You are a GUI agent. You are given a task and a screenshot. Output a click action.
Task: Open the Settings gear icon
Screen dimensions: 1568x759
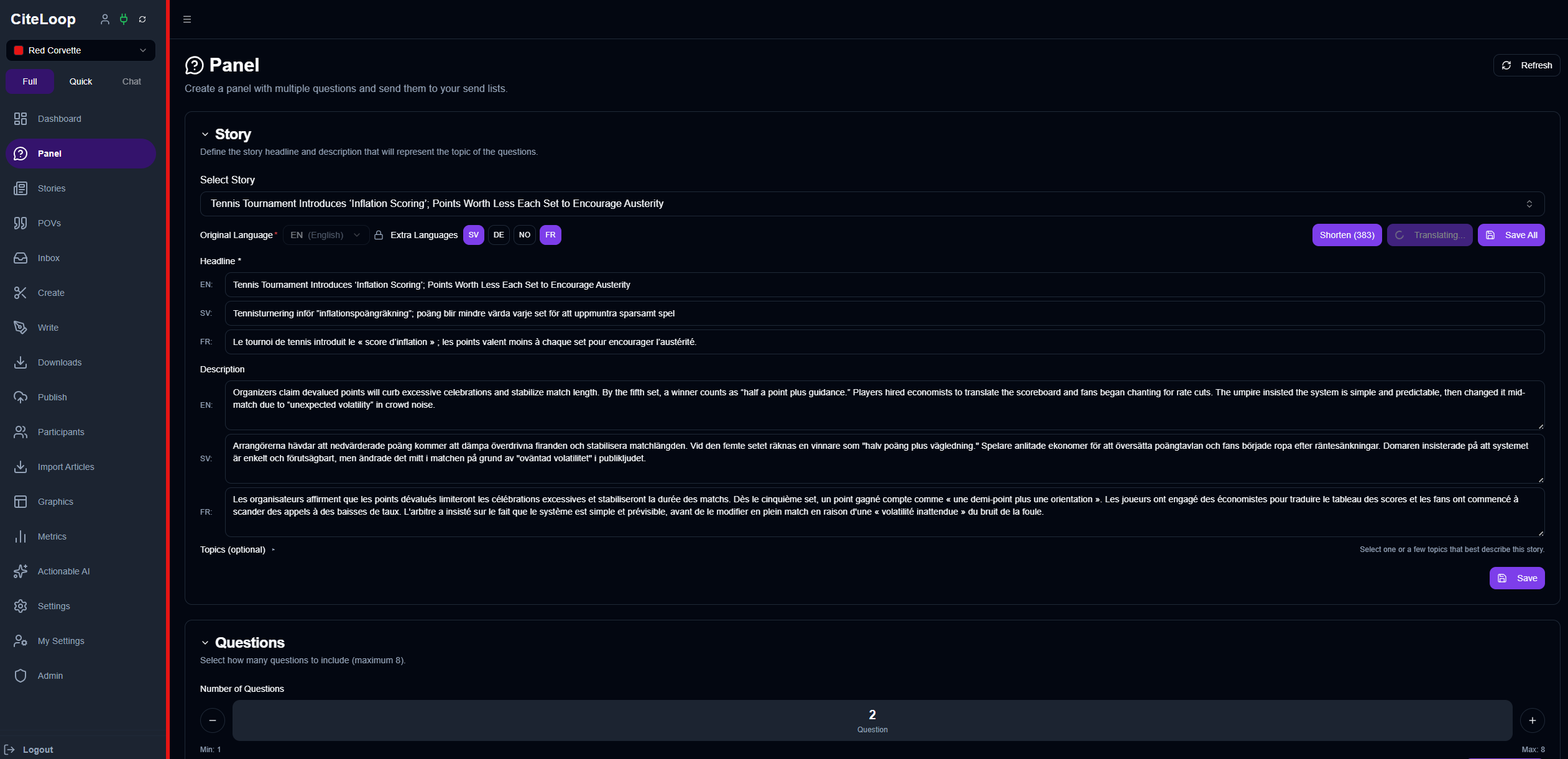tap(21, 606)
